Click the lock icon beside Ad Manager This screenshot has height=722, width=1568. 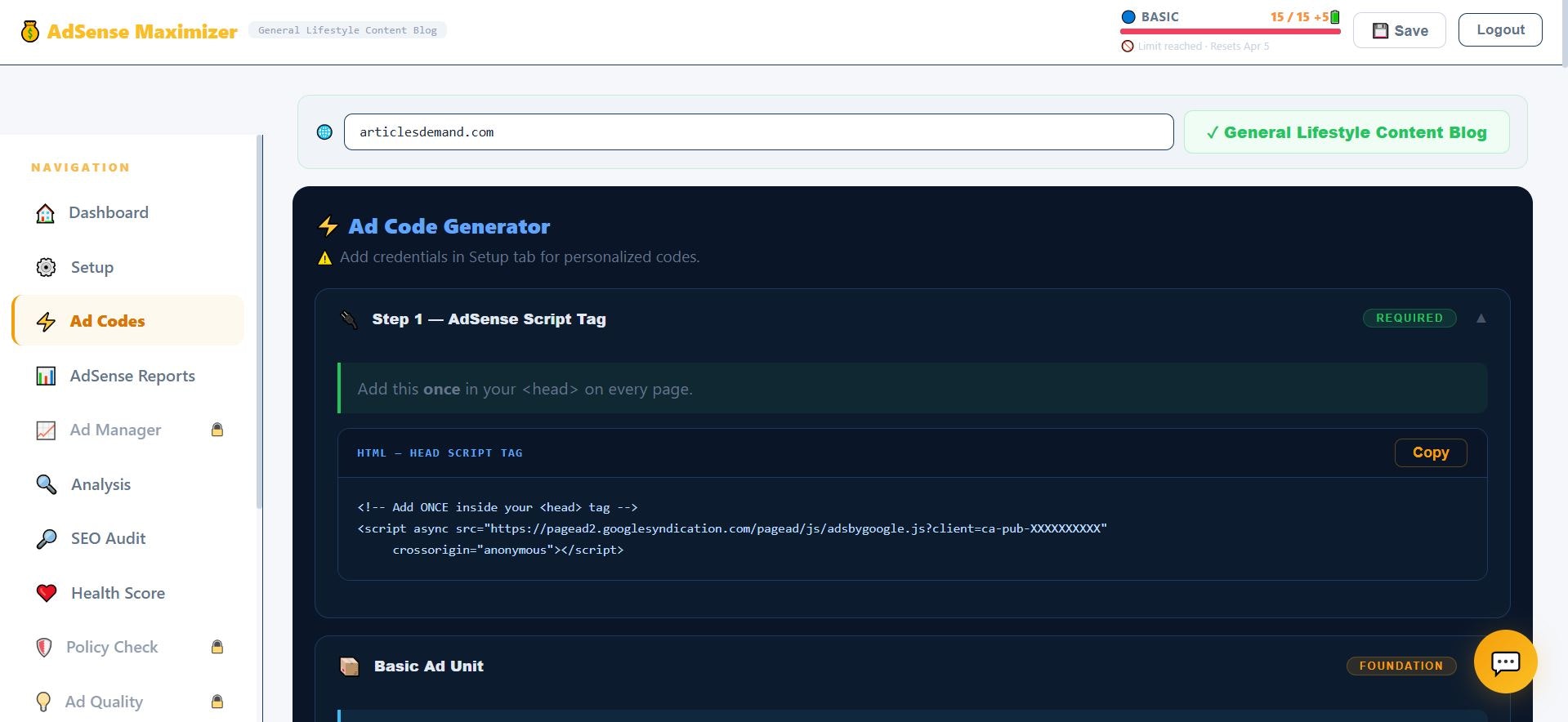click(x=217, y=430)
